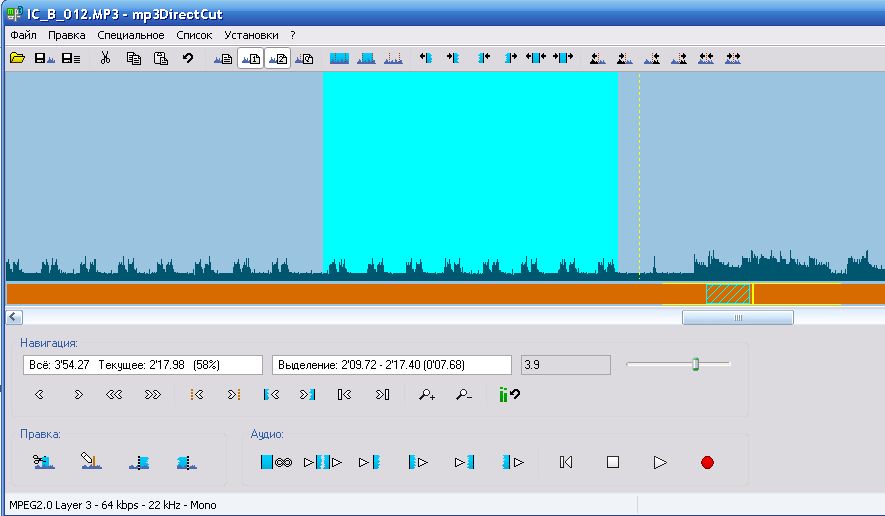This screenshot has width=885, height=516.
Task: Open the Специальное menu
Action: [x=131, y=35]
